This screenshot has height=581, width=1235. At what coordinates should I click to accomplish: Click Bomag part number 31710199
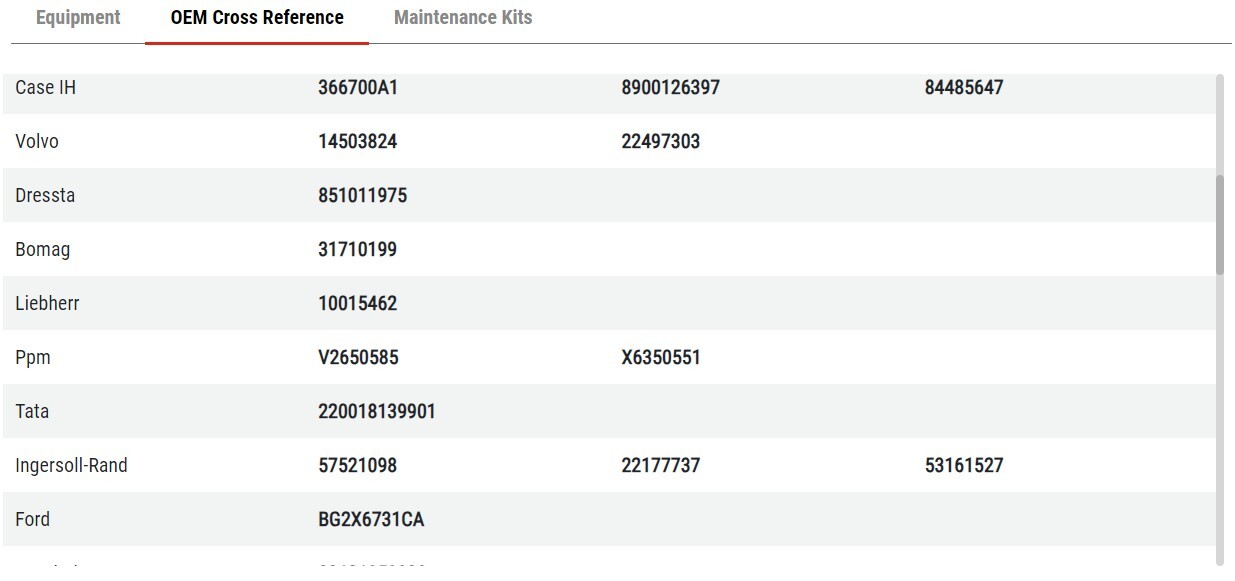358,250
